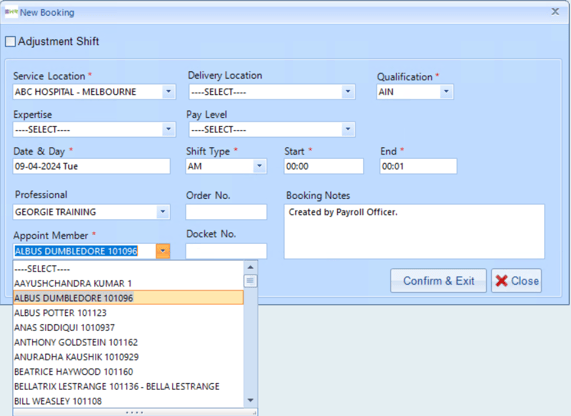Click the New Booking window app icon
Screen dimensions: 571x416
click(x=11, y=12)
